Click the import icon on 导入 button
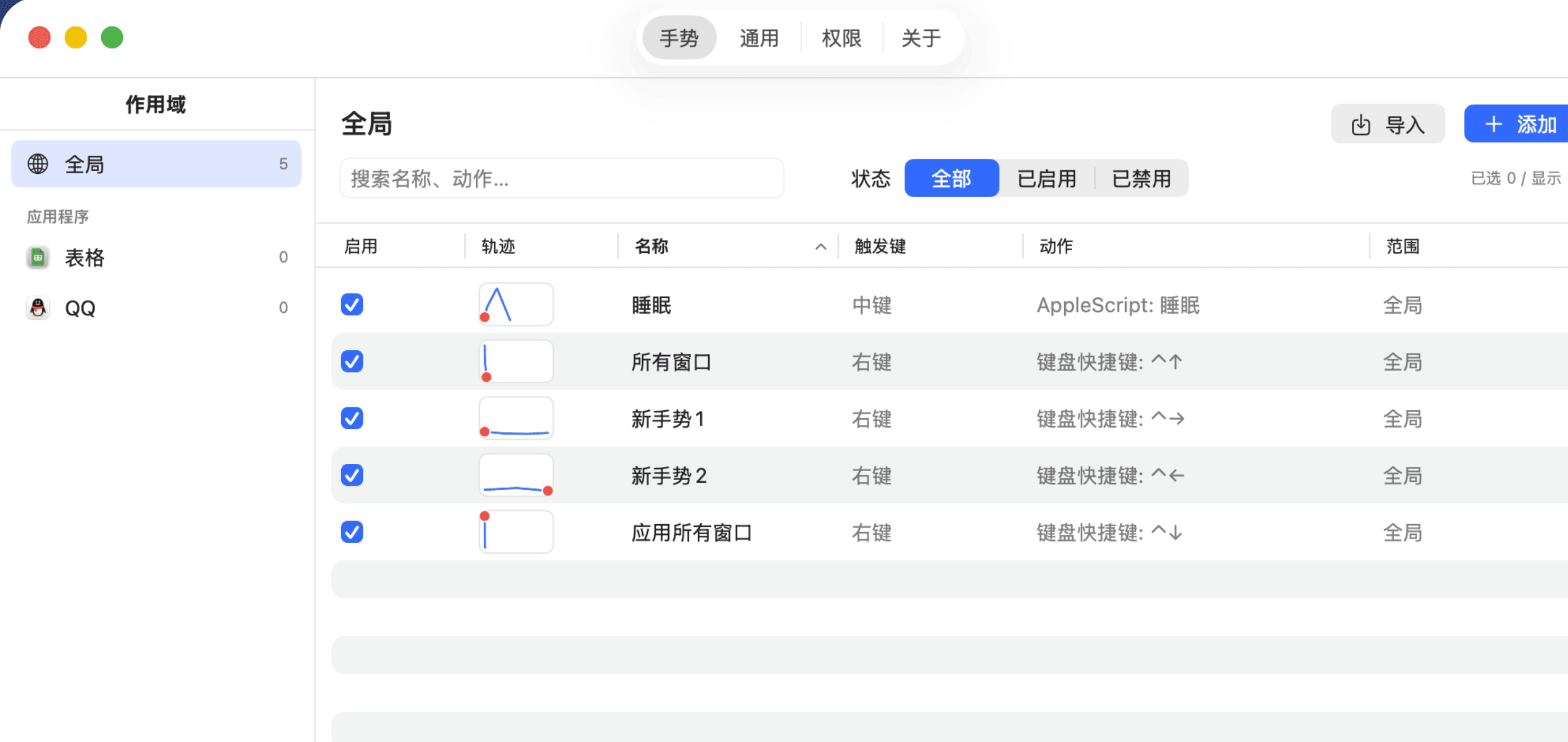The image size is (1568, 742). pos(1360,124)
